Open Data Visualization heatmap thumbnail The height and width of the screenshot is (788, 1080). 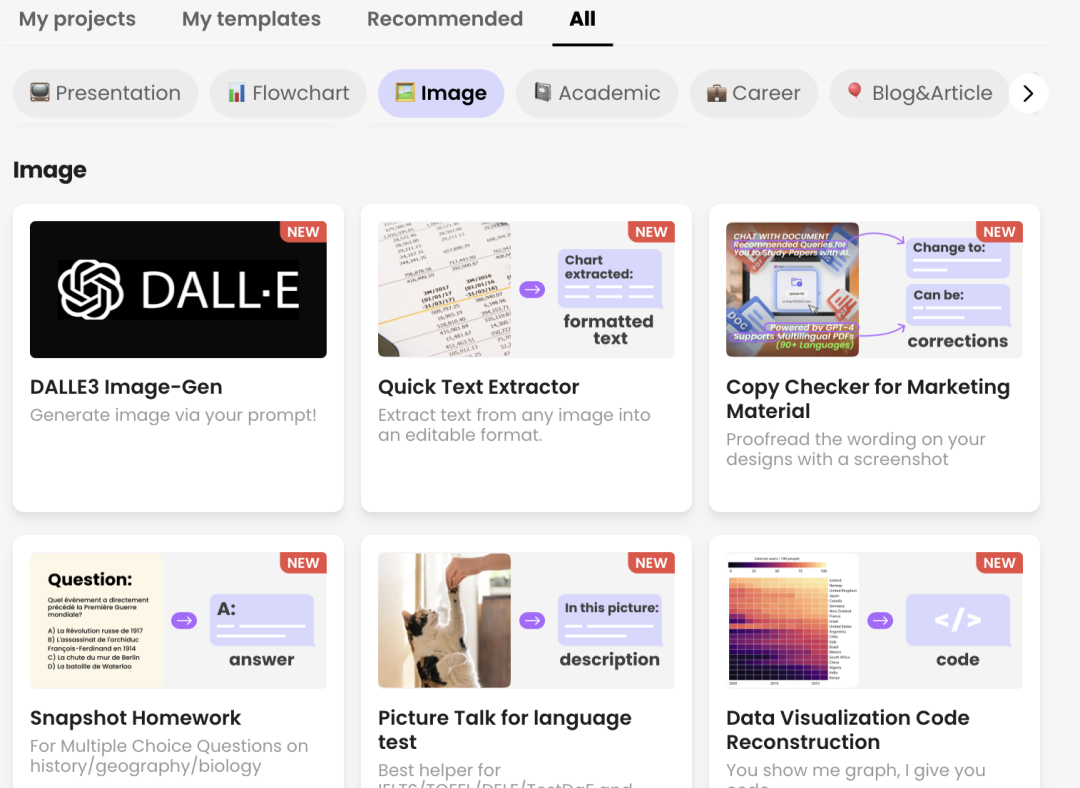[x=793, y=620]
